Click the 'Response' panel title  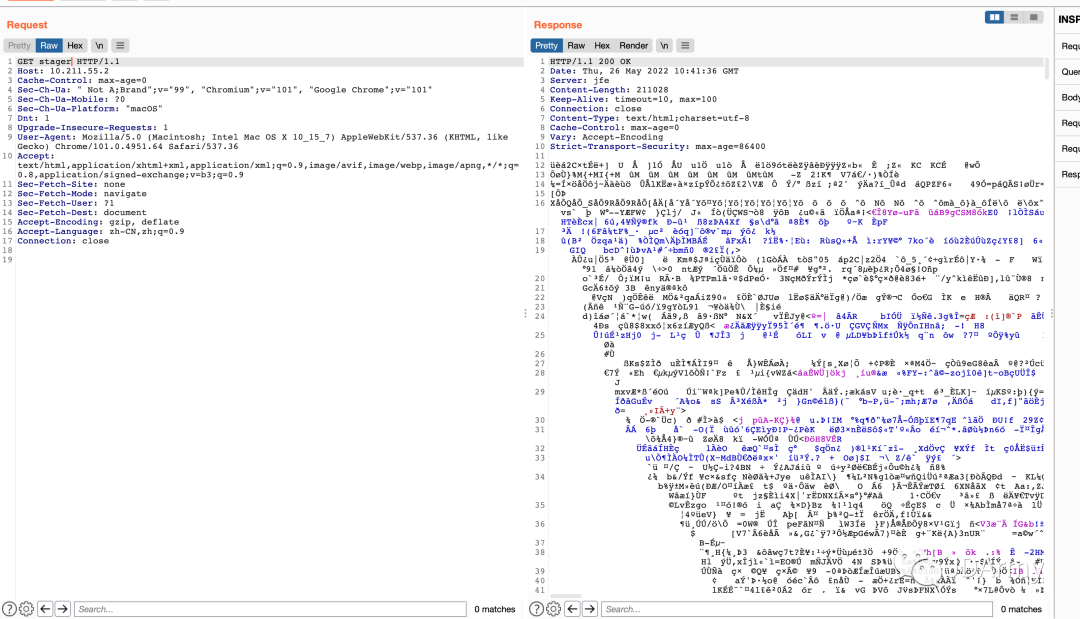(x=558, y=25)
